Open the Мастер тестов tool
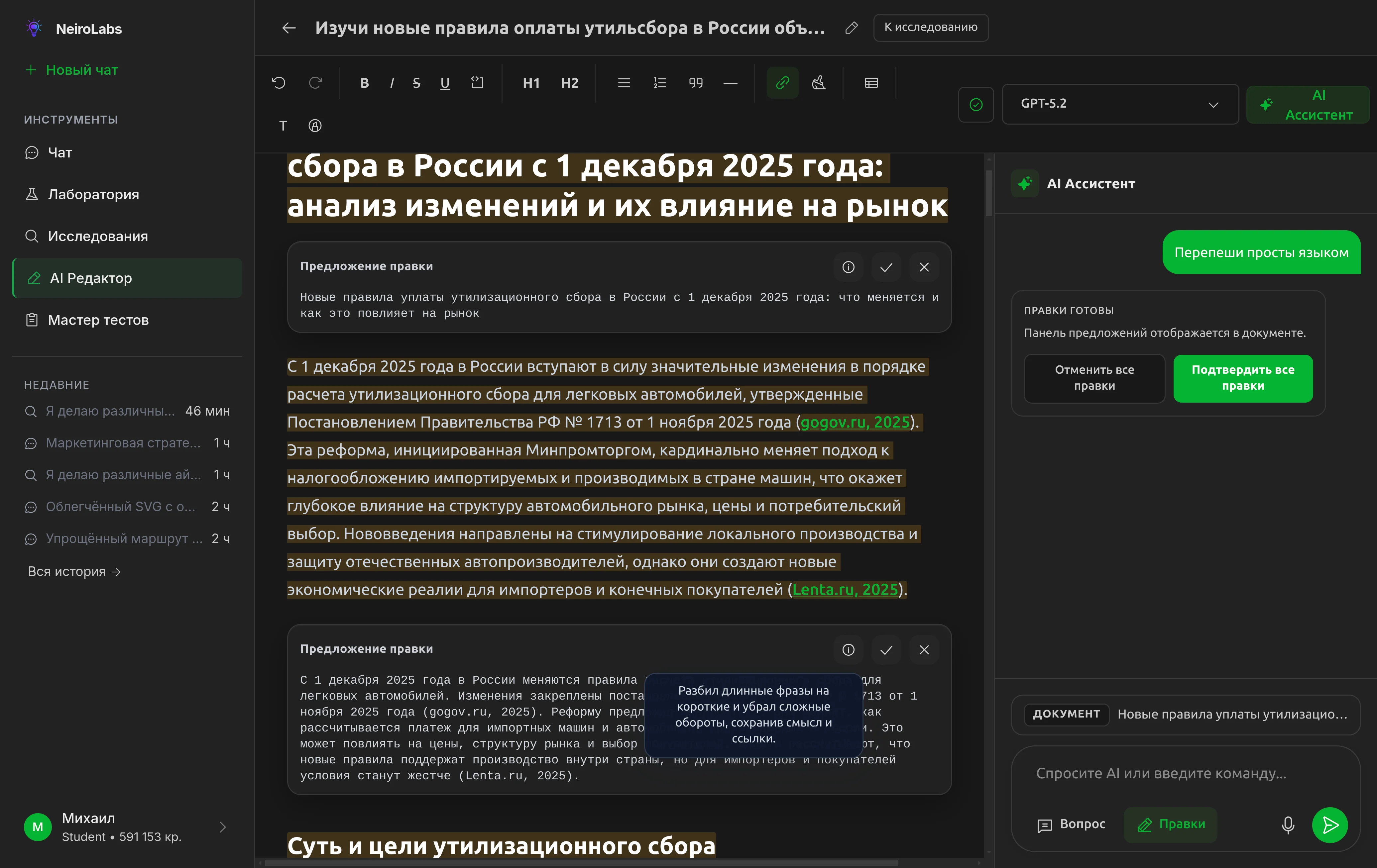The width and height of the screenshot is (1377, 868). coord(97,320)
